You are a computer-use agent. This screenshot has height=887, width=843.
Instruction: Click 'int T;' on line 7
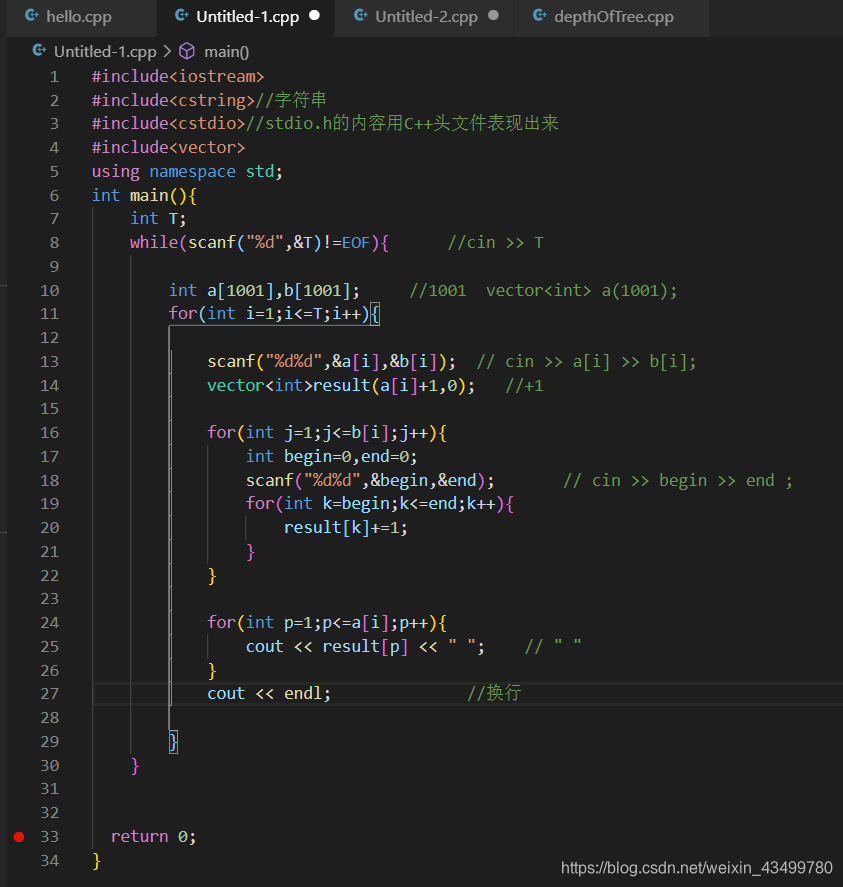point(158,219)
